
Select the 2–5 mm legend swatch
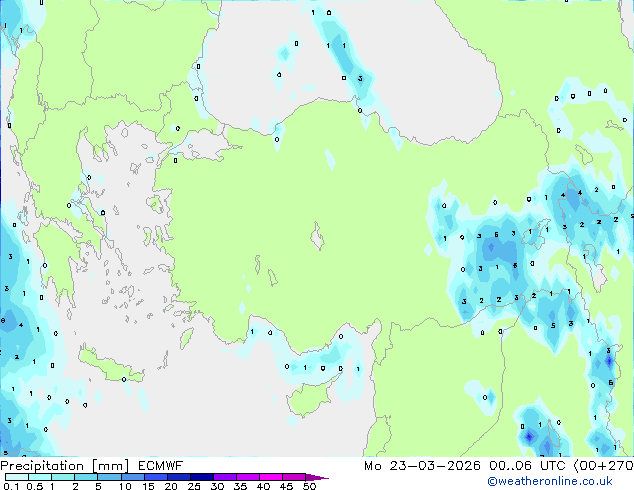tap(86, 477)
